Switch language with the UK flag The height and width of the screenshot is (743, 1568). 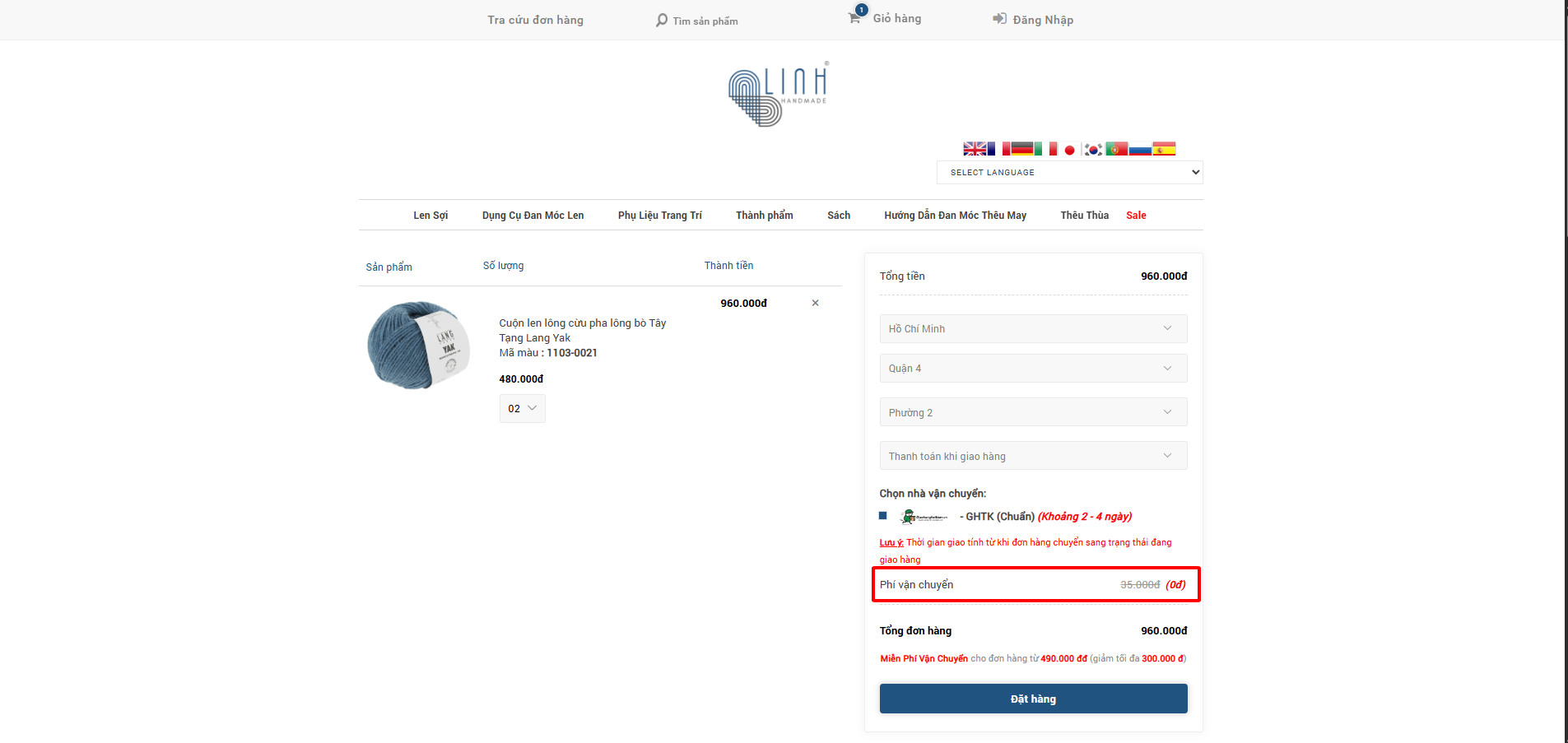pos(975,149)
